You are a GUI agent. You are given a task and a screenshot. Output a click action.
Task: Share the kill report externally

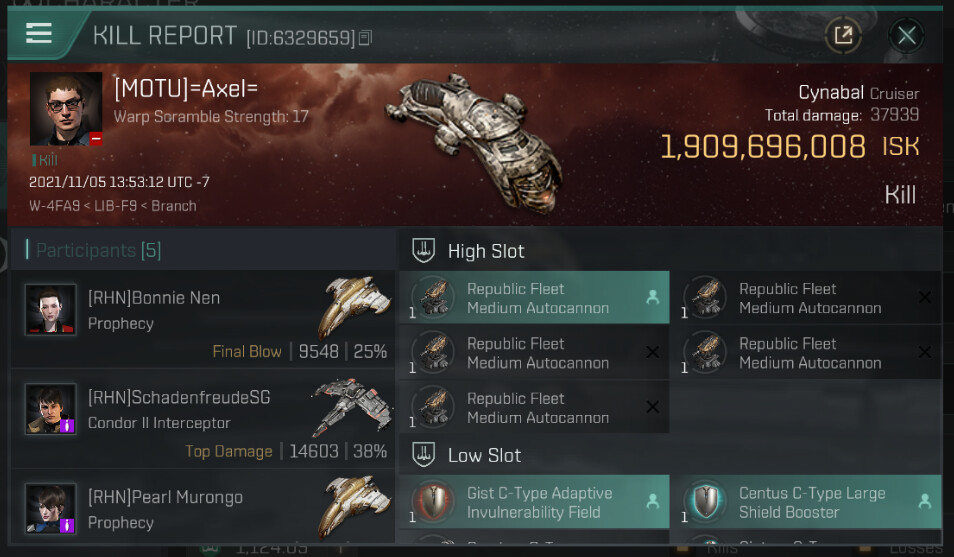[843, 36]
